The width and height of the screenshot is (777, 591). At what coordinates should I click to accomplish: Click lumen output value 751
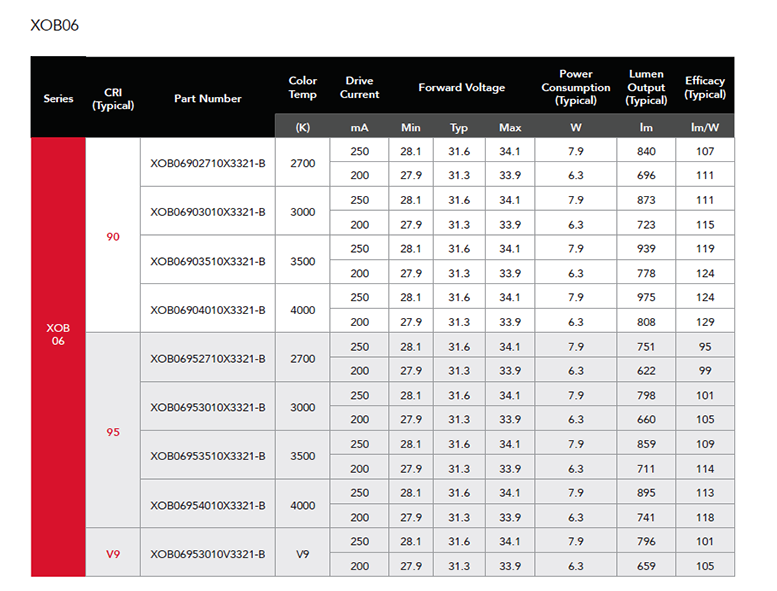646,347
